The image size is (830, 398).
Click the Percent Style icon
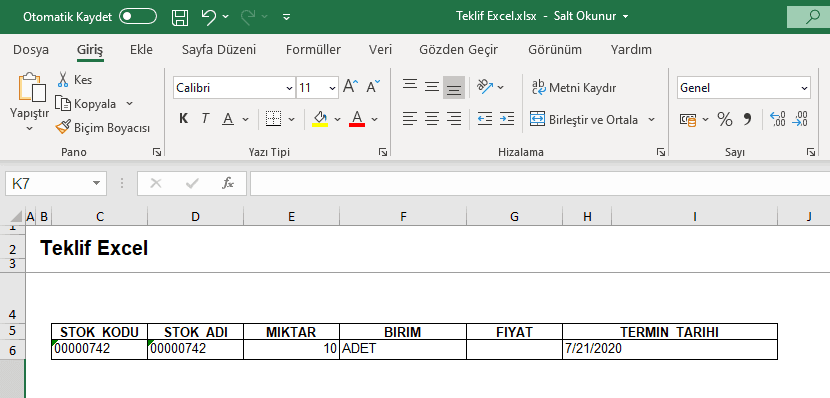pyautogui.click(x=725, y=120)
